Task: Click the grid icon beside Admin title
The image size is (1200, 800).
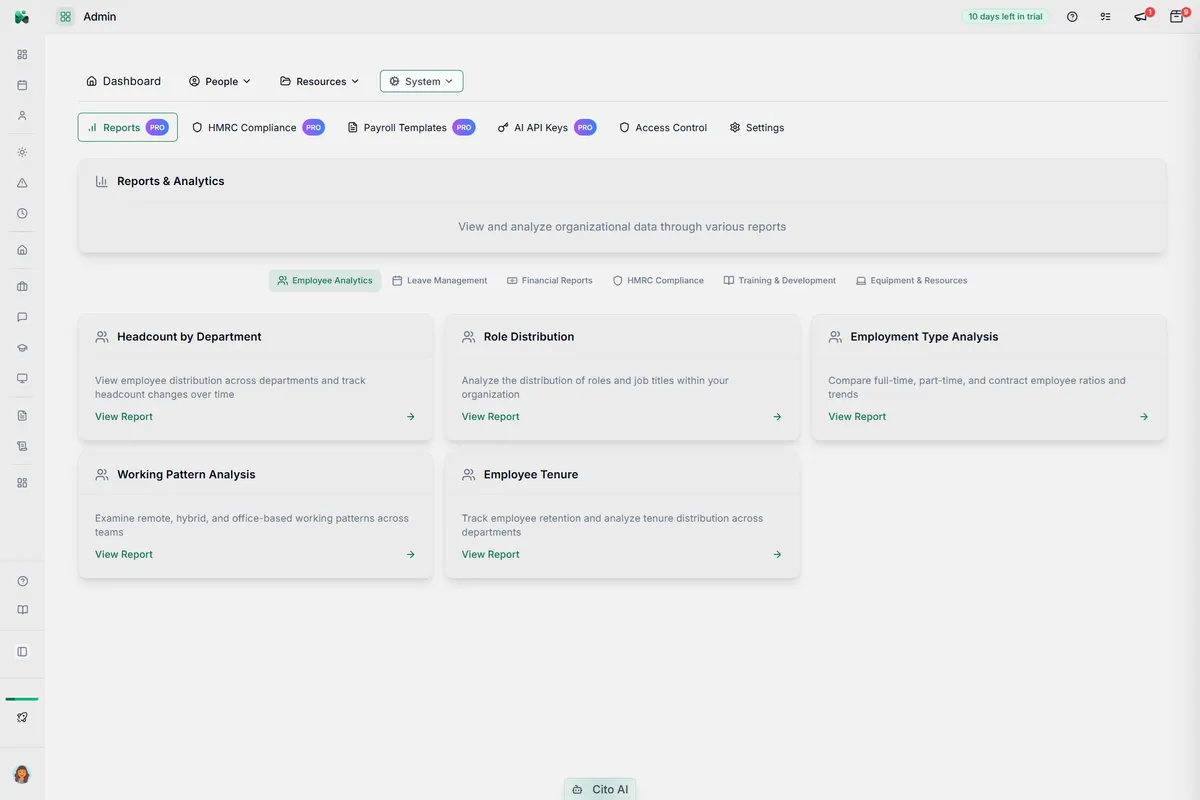Action: coord(65,17)
